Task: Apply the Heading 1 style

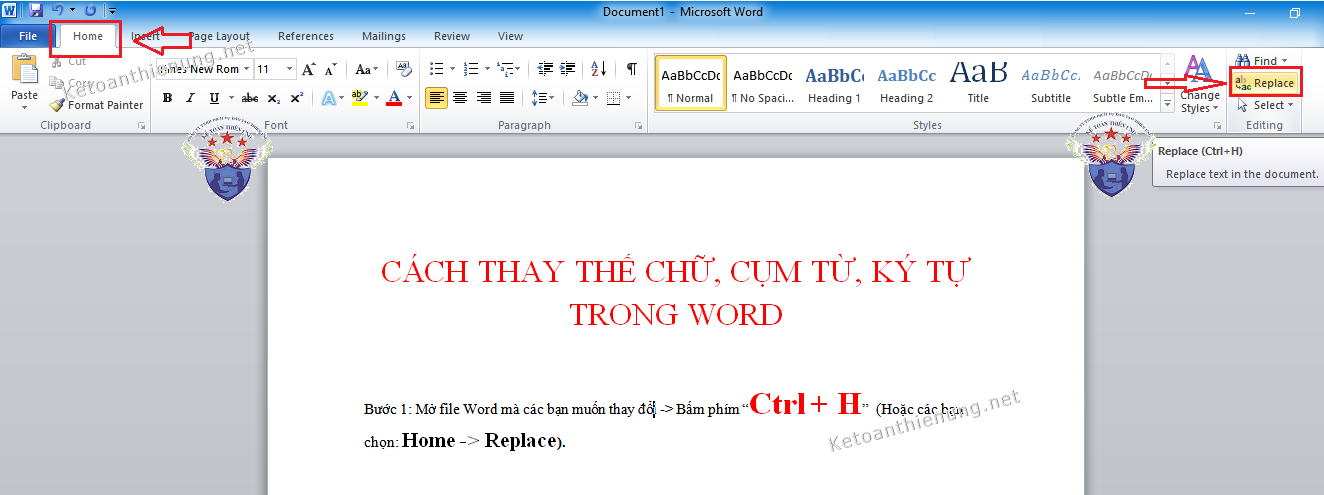Action: pyautogui.click(x=834, y=83)
